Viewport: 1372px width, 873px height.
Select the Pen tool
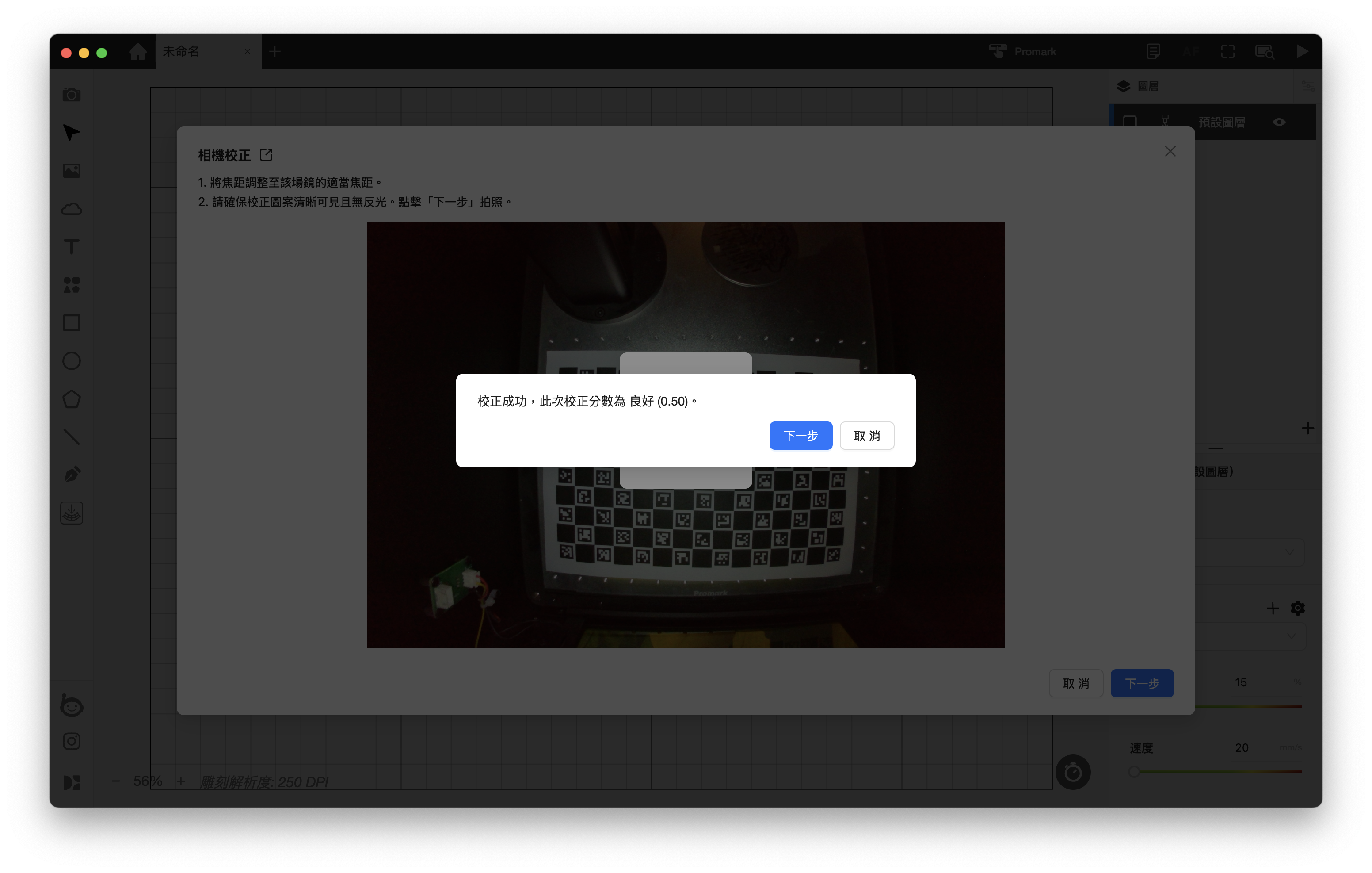pos(71,475)
